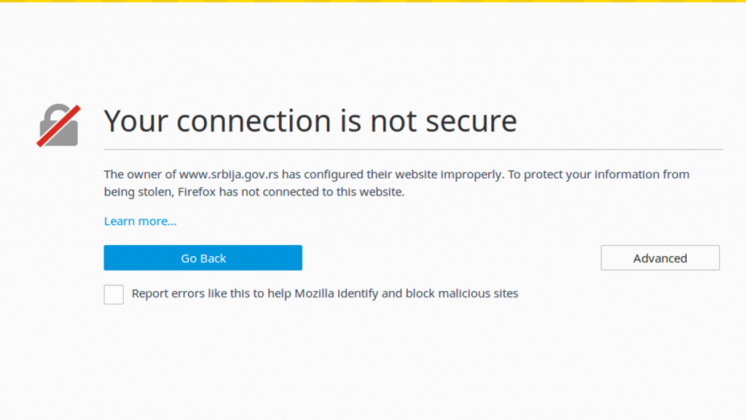Click the word Firefox in the description

pyautogui.click(x=196, y=192)
